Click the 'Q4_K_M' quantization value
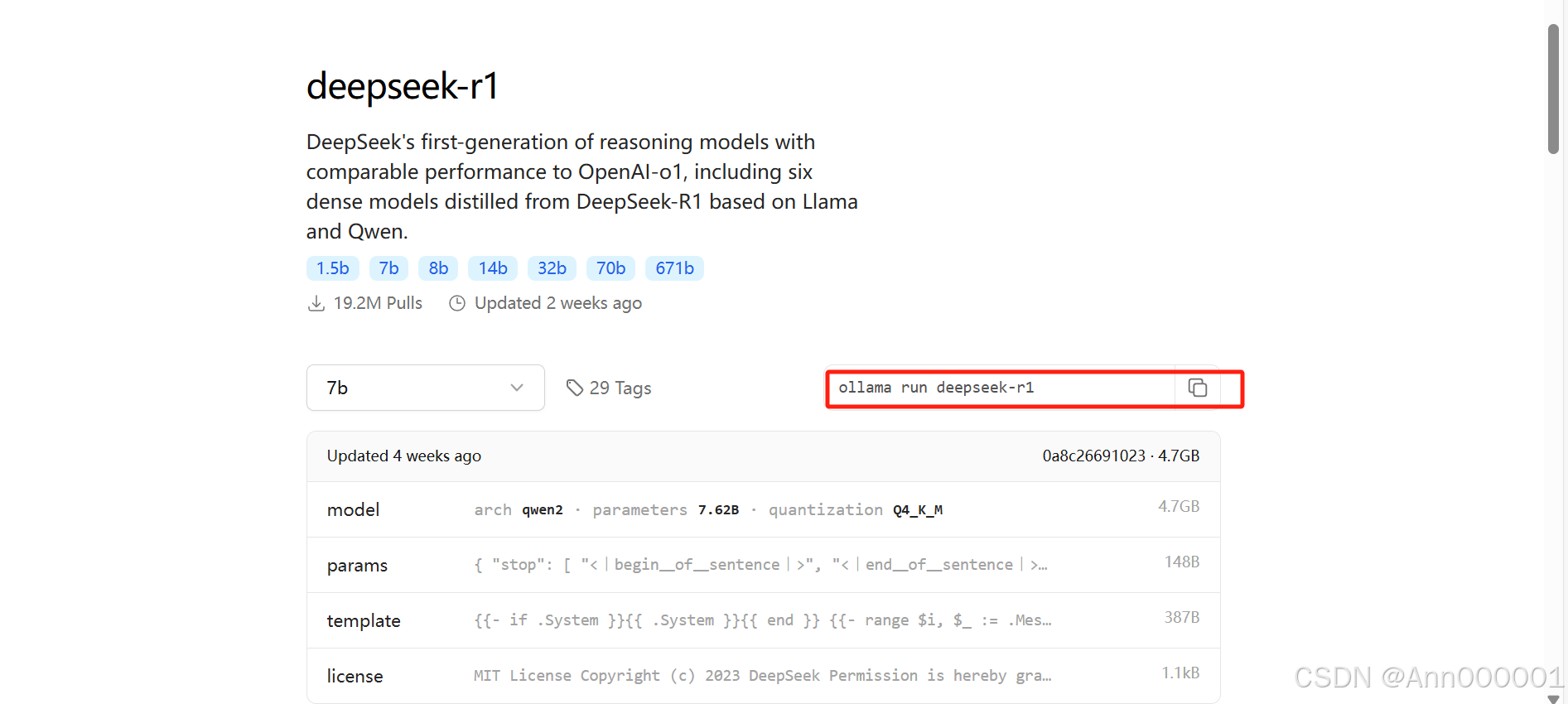The image size is (1568, 704). 918,510
